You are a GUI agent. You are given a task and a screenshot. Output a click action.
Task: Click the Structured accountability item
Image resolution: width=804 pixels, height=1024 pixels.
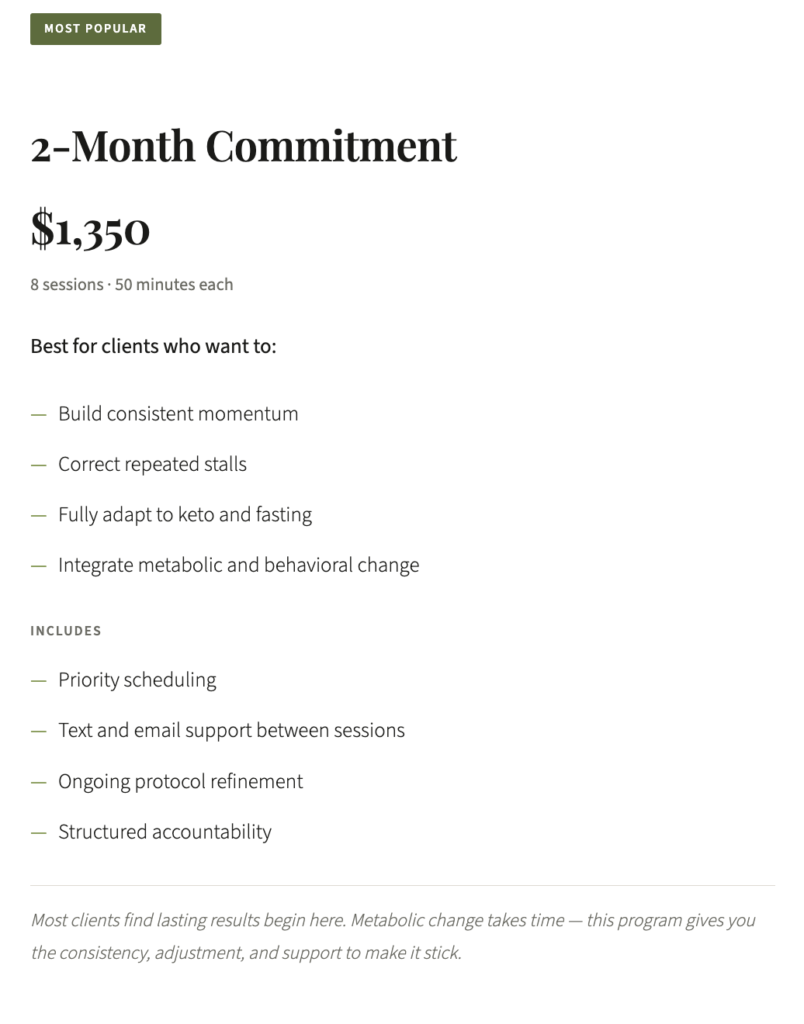pyautogui.click(x=164, y=832)
